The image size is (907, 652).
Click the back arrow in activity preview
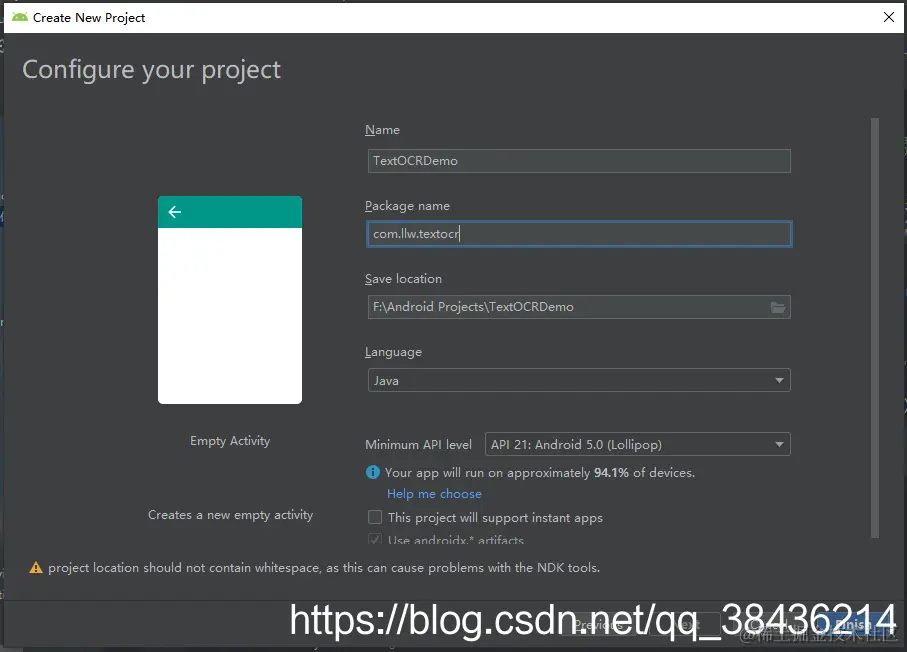point(175,212)
